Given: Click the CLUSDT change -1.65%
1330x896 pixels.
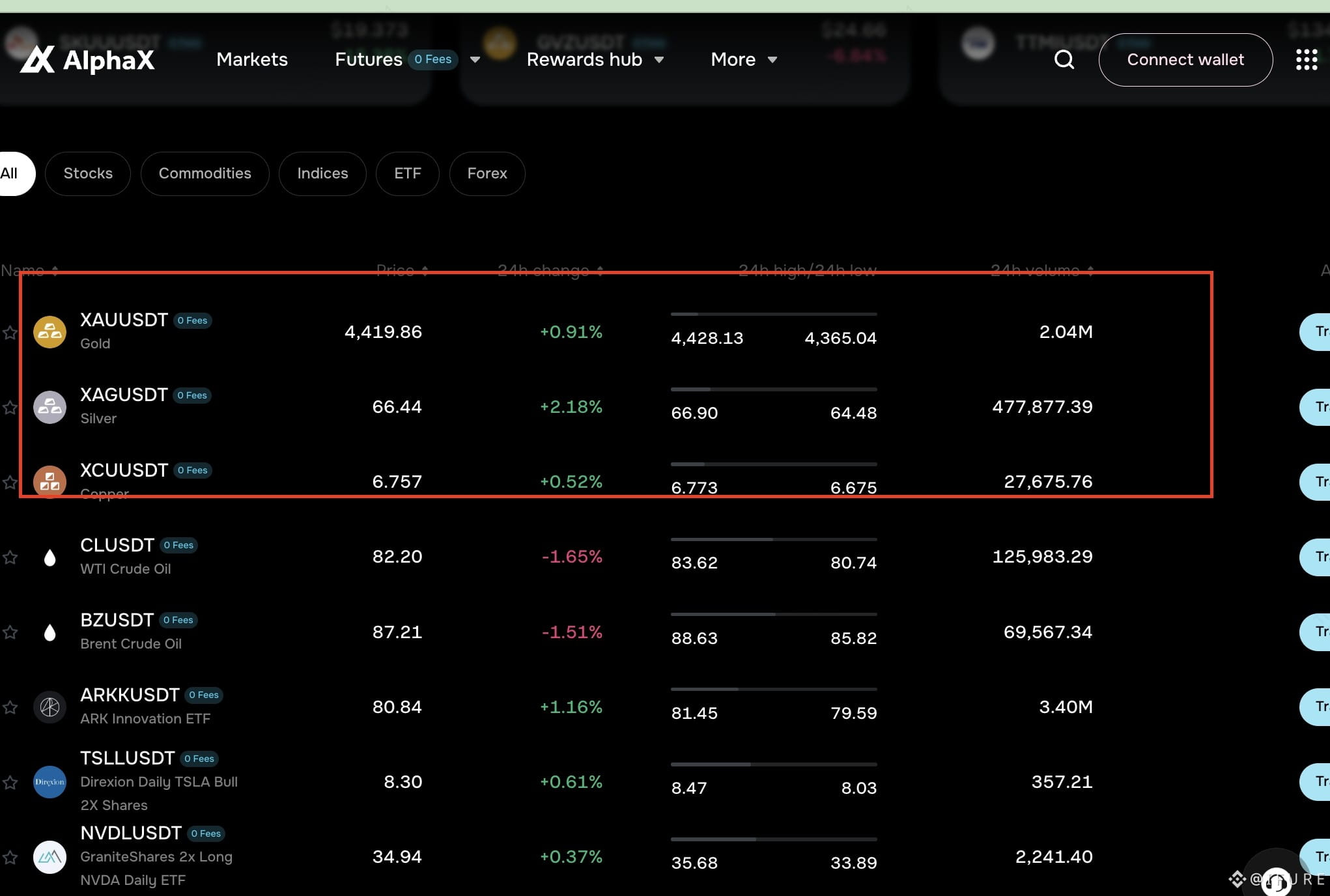Looking at the screenshot, I should tap(572, 557).
